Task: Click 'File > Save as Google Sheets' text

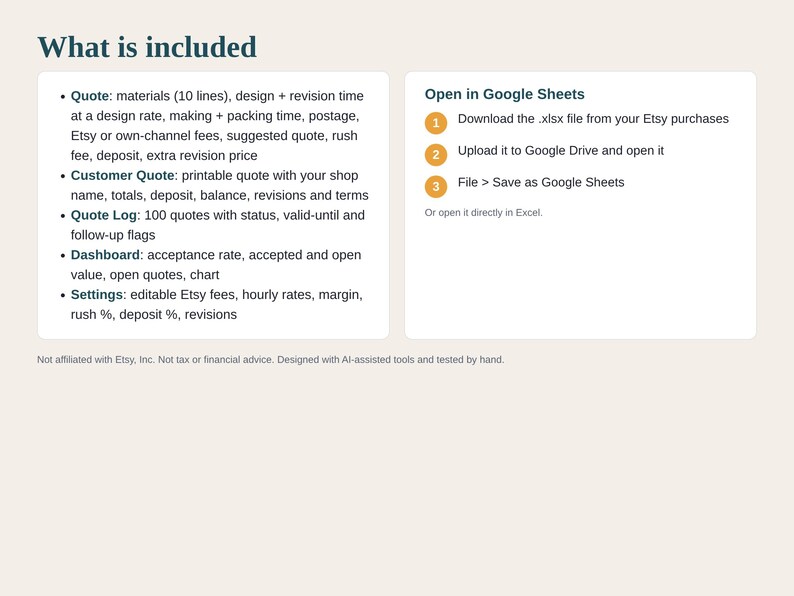Action: click(x=541, y=182)
